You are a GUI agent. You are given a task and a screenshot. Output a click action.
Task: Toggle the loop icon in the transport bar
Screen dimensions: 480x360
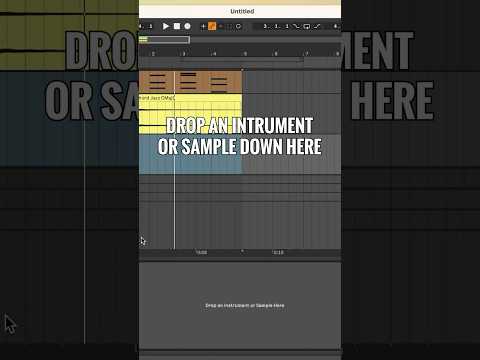238,26
